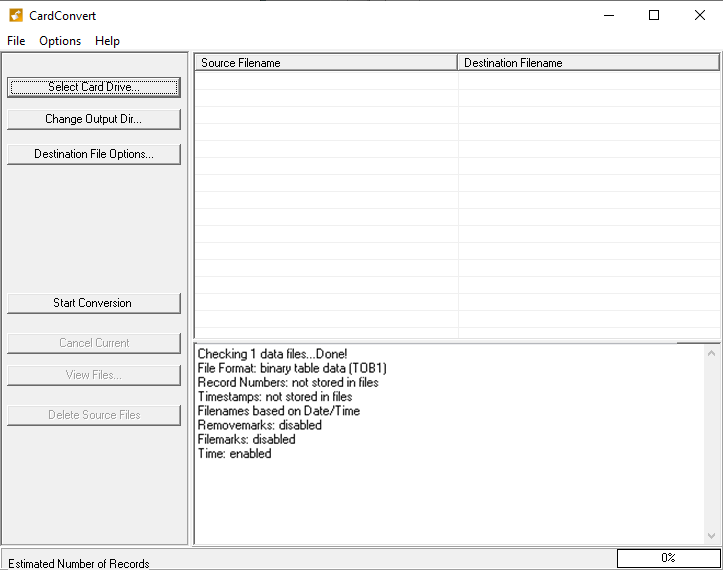This screenshot has height=570, width=723.
Task: Click the disabled Delete Source Files button
Action: [94, 415]
